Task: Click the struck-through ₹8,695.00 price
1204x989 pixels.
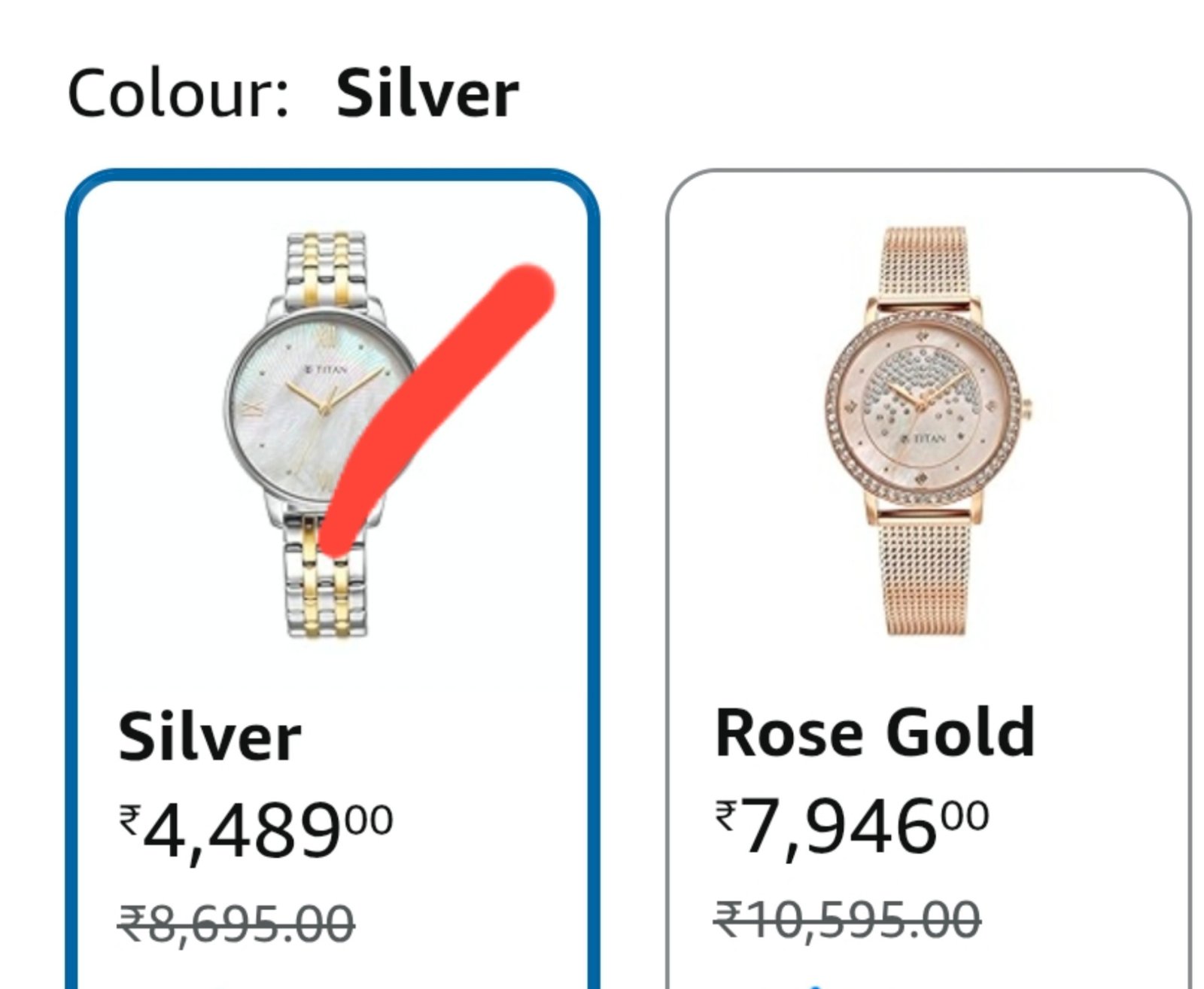Action: (236, 923)
